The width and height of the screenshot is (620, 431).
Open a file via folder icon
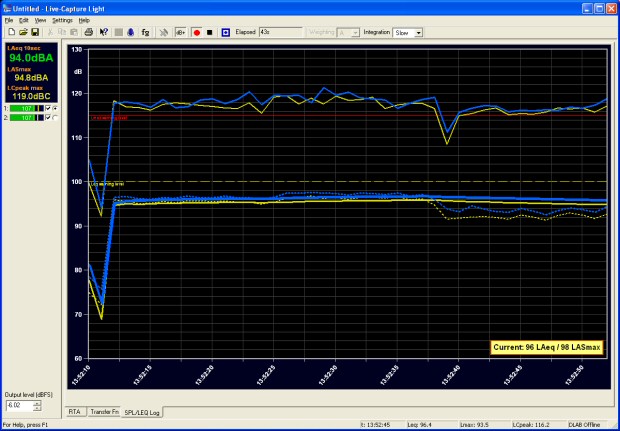23,32
